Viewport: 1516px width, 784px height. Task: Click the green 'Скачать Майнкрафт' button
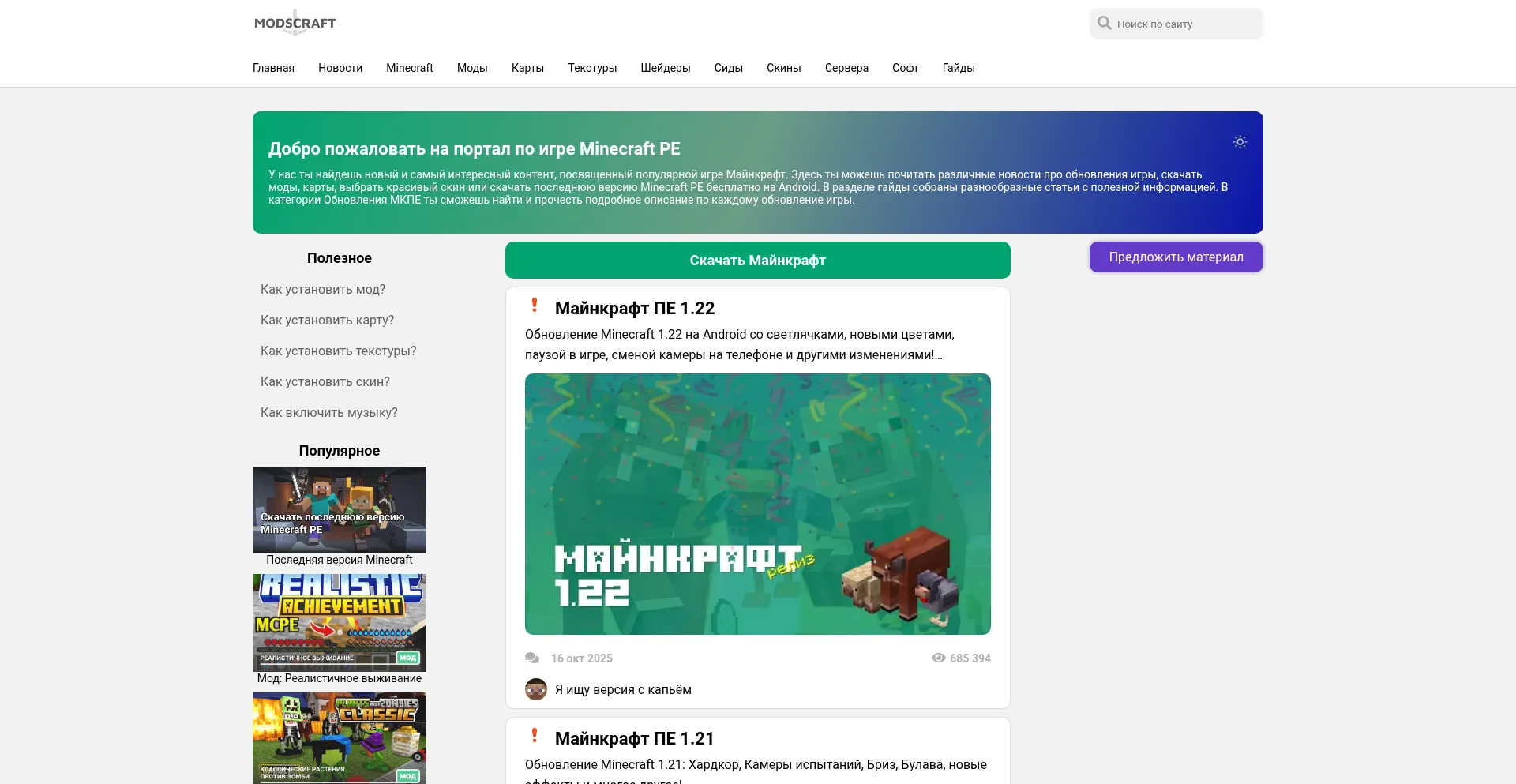758,261
